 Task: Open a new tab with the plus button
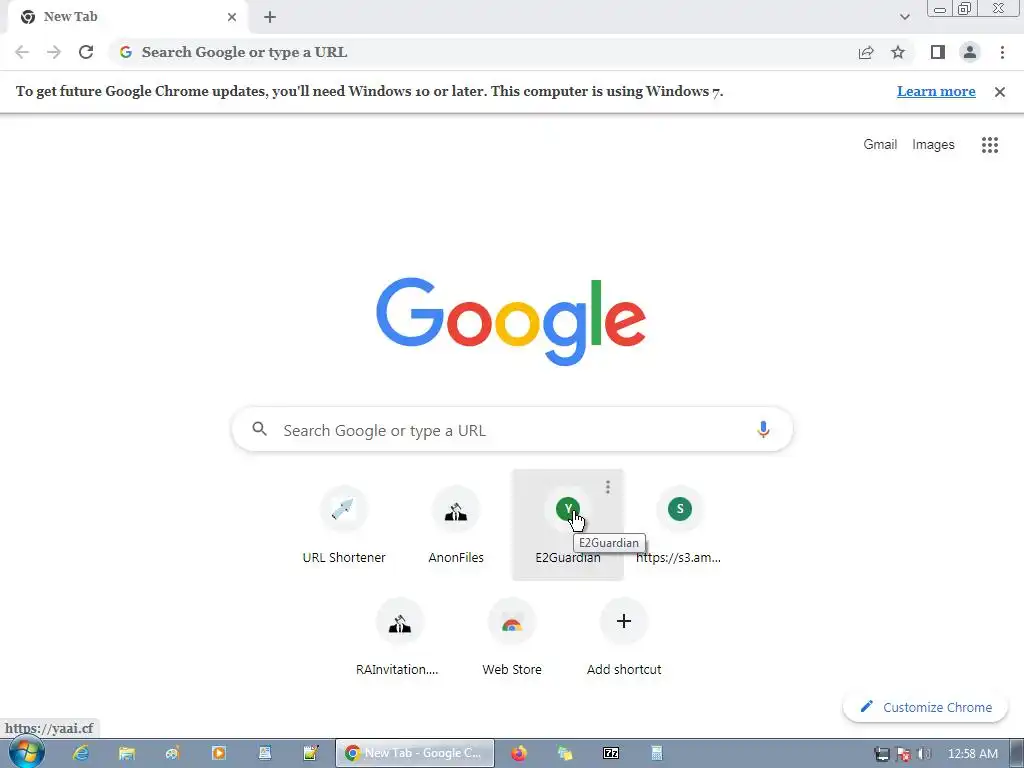tap(270, 17)
